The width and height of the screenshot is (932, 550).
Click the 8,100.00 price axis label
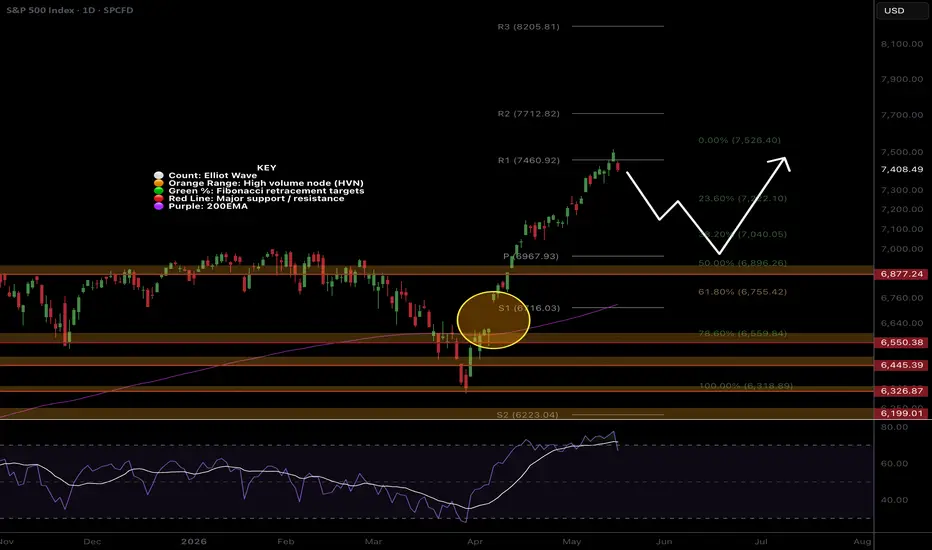pyautogui.click(x=902, y=44)
